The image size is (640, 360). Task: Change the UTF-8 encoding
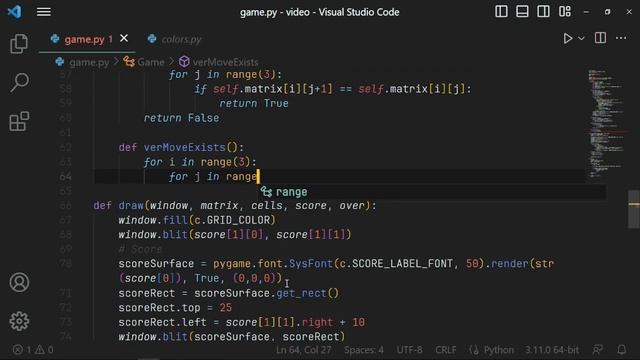[409, 350]
